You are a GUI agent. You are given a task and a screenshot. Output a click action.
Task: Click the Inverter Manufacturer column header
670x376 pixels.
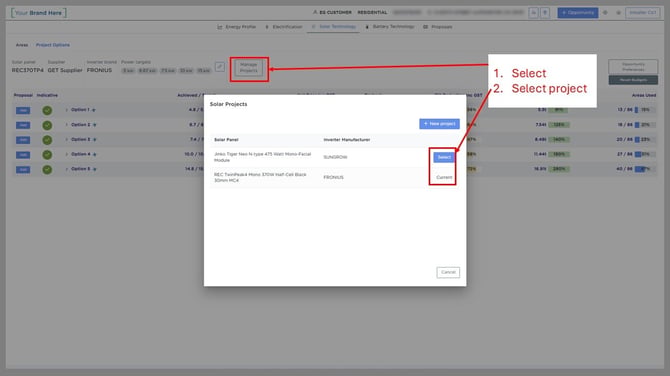click(x=347, y=140)
